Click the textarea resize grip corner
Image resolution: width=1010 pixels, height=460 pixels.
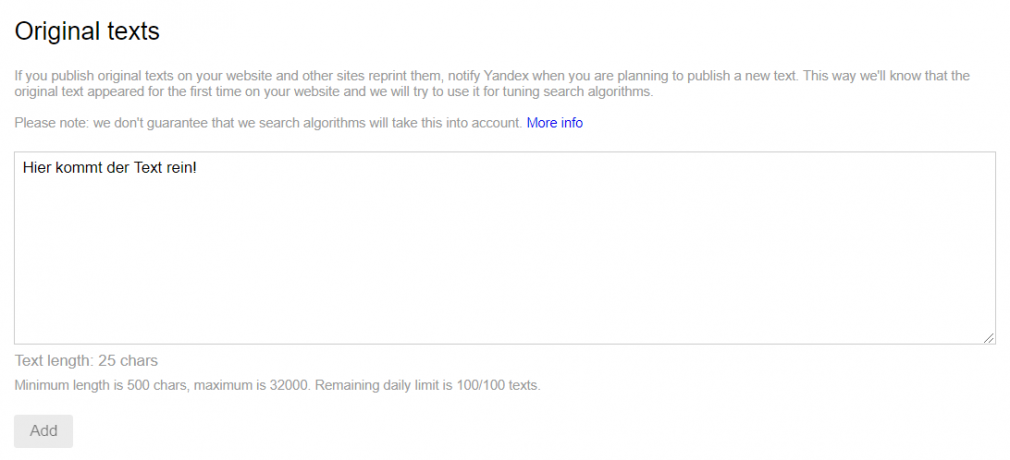click(x=989, y=338)
